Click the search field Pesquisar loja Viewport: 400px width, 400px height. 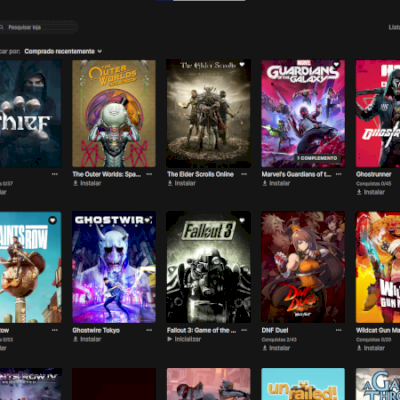click(x=39, y=27)
